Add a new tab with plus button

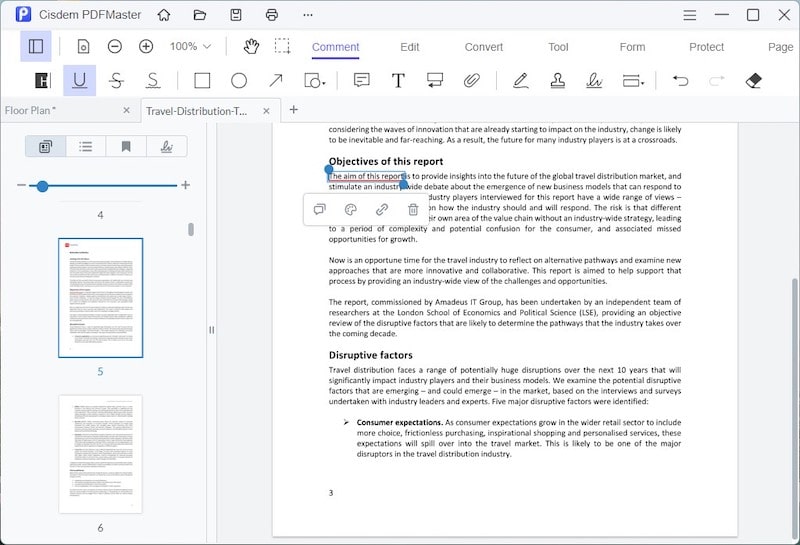click(x=293, y=109)
